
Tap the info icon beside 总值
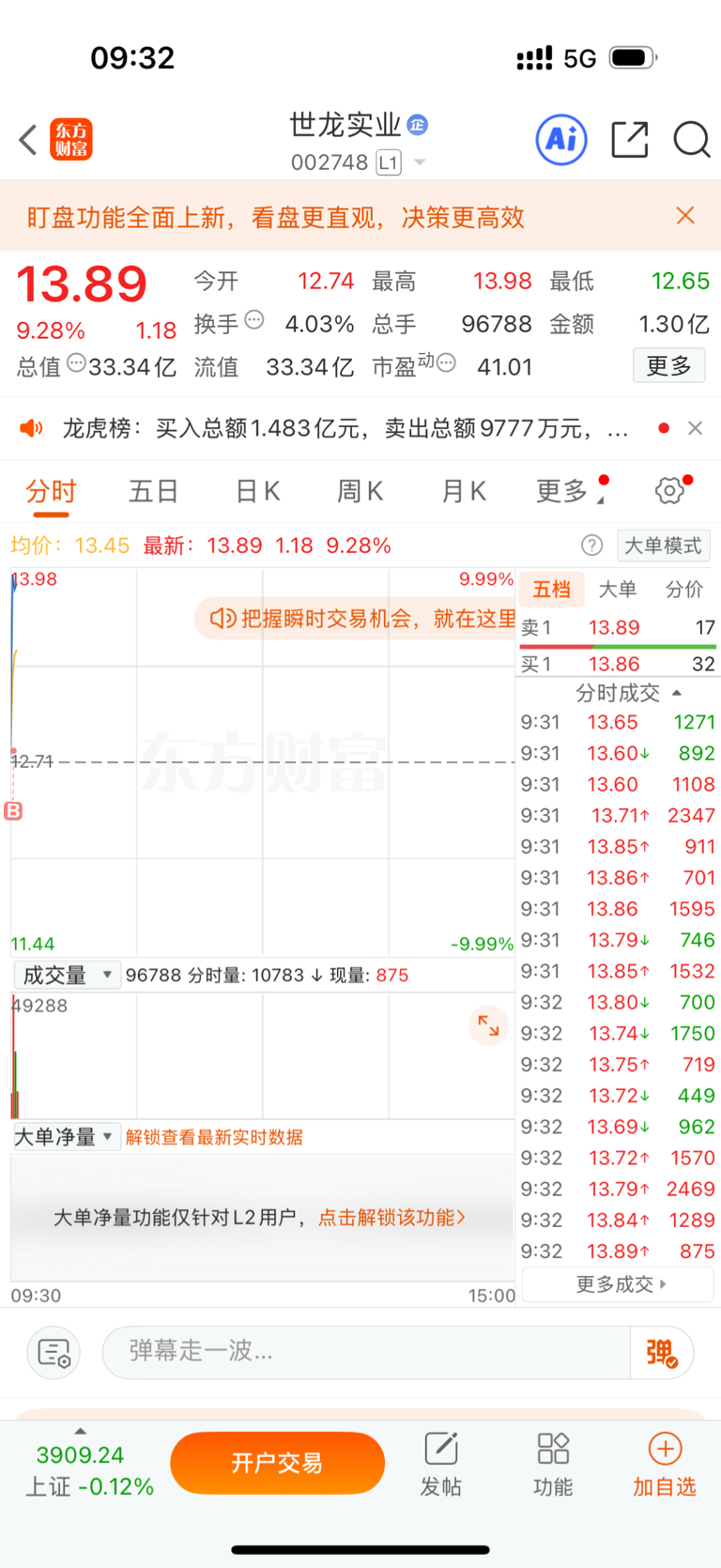pyautogui.click(x=77, y=362)
